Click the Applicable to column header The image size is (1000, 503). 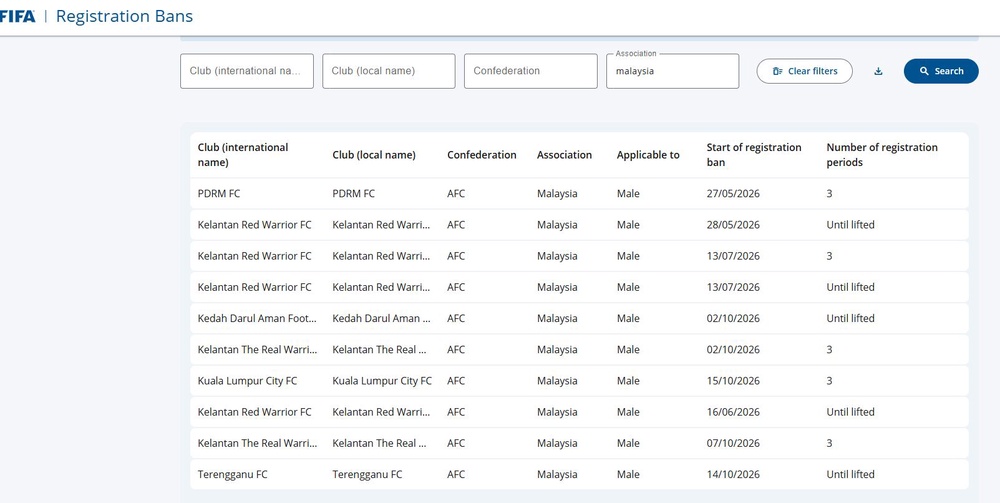click(648, 155)
